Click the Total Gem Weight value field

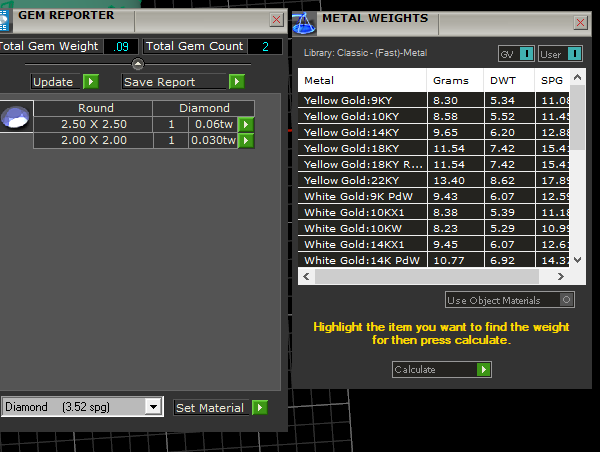pos(121,46)
